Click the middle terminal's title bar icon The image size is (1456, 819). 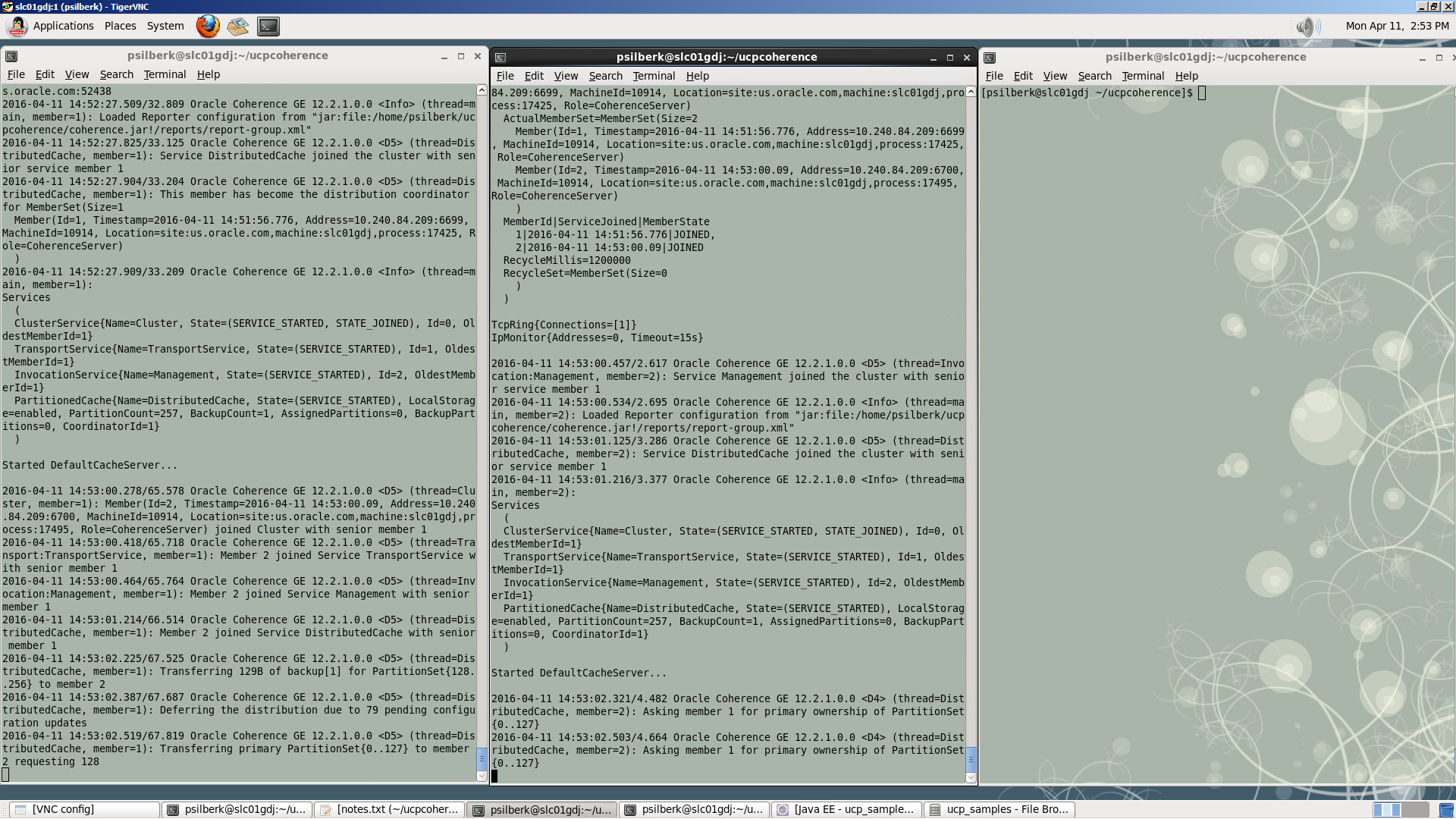click(500, 58)
